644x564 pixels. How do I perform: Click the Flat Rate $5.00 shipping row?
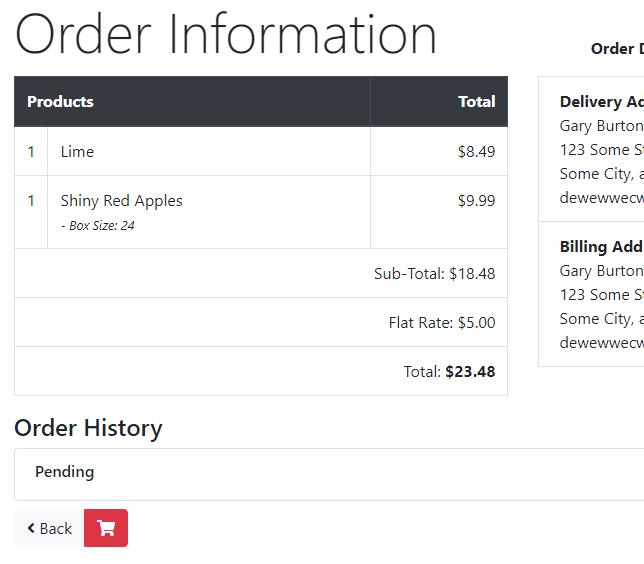261,322
